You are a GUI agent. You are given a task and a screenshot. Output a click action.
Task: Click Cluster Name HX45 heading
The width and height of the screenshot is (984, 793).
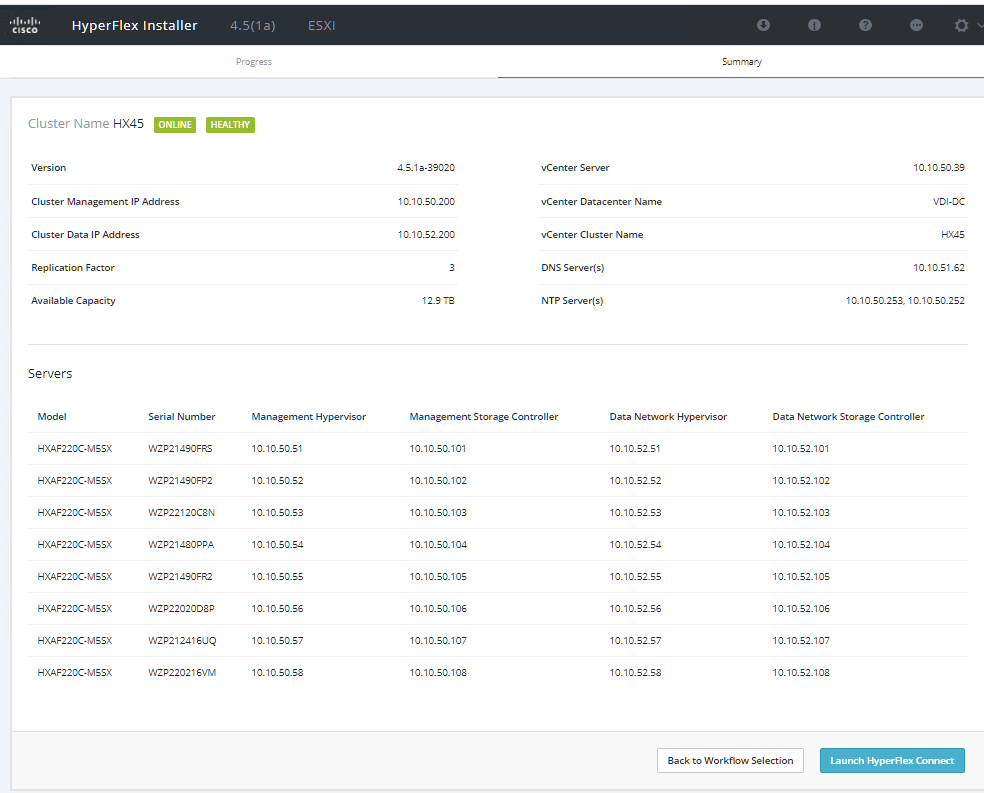(x=86, y=124)
